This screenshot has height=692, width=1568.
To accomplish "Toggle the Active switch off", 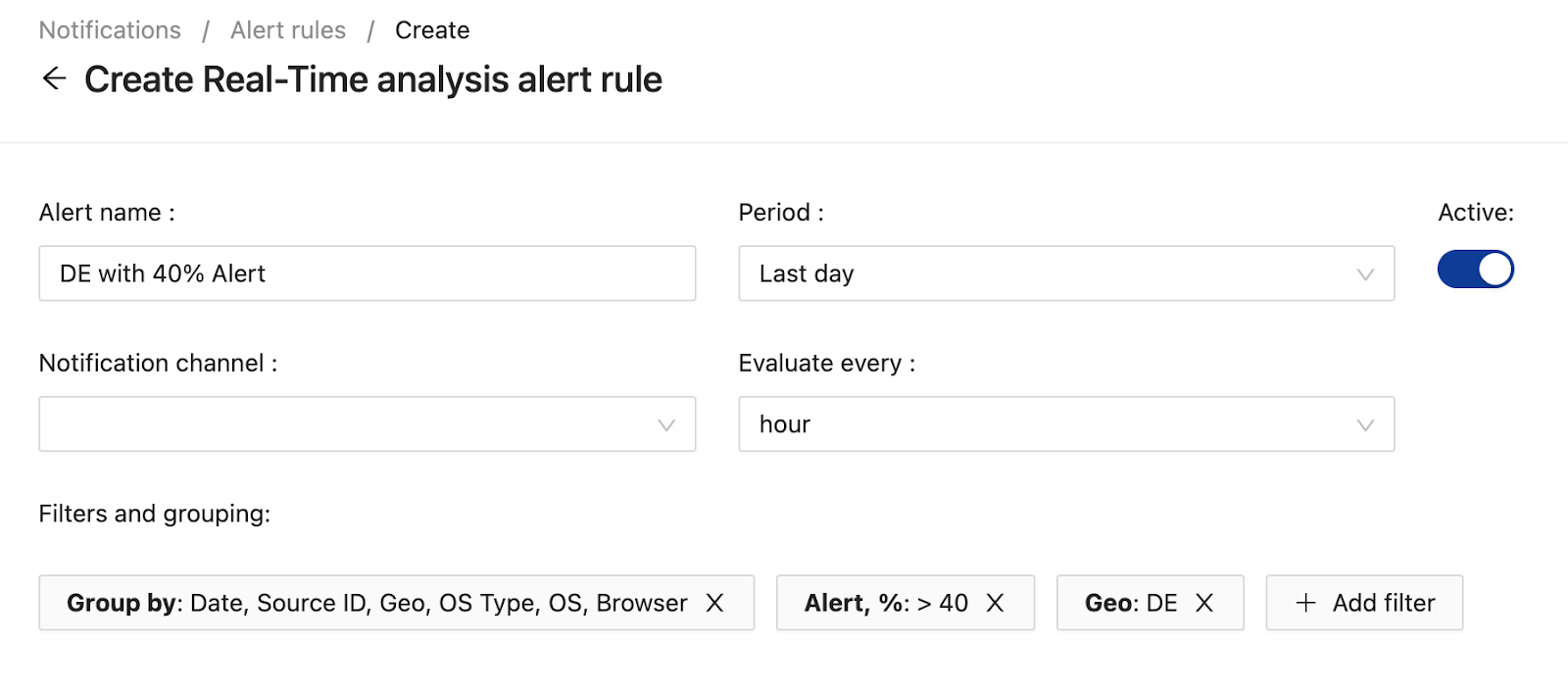I will 1475,270.
